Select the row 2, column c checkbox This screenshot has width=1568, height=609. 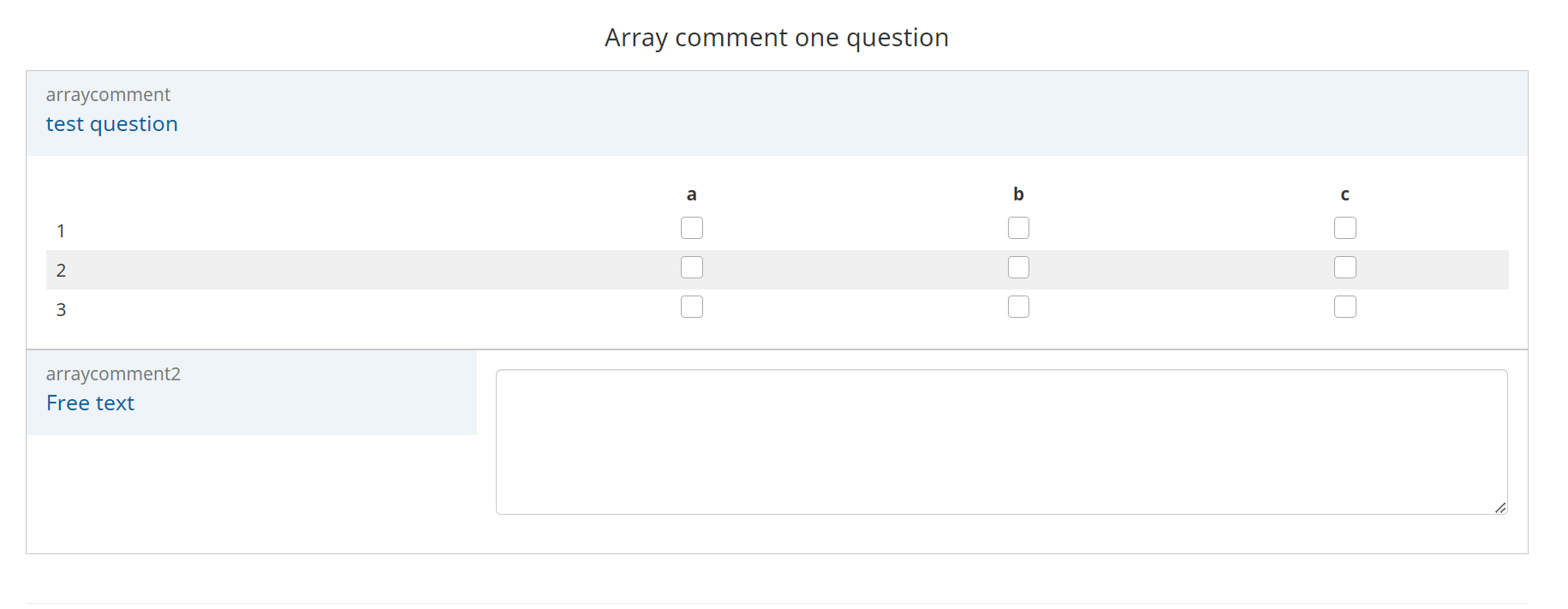click(1345, 267)
